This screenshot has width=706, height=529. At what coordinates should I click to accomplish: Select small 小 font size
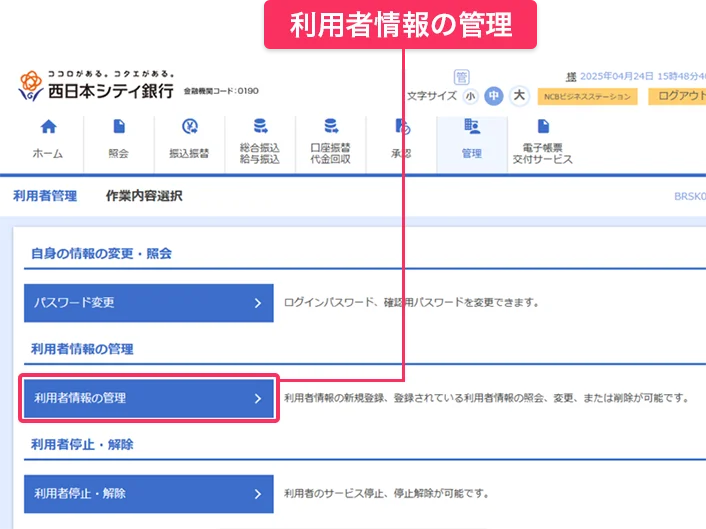tap(470, 96)
